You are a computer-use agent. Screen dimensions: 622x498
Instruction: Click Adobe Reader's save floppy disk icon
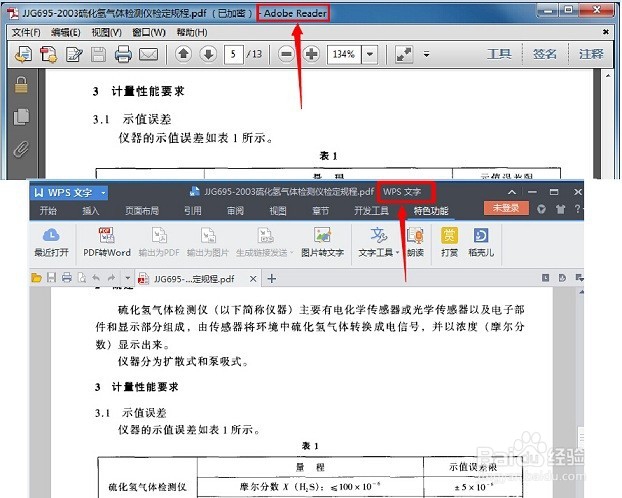98,54
